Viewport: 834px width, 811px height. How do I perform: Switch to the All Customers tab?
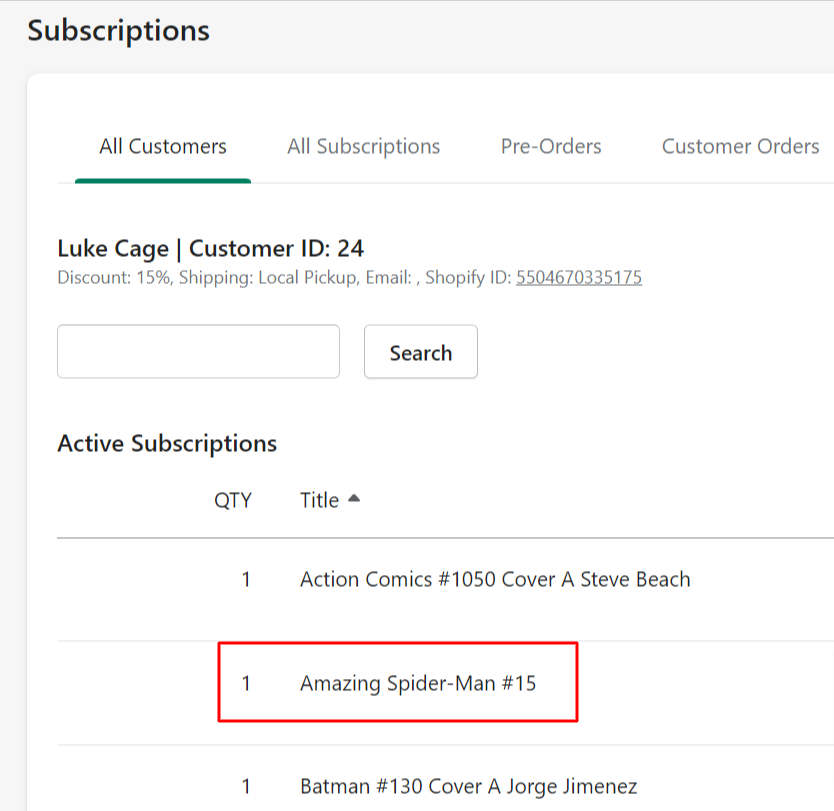163,147
